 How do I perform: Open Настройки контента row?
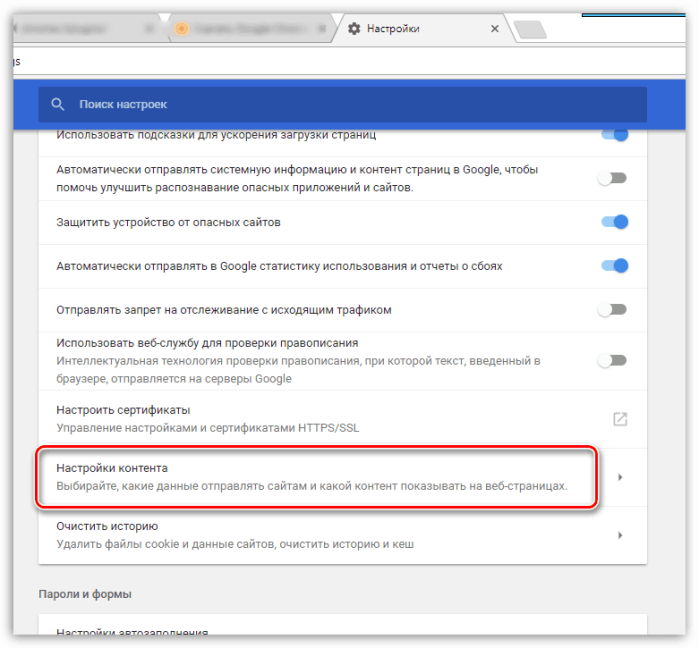[342, 477]
